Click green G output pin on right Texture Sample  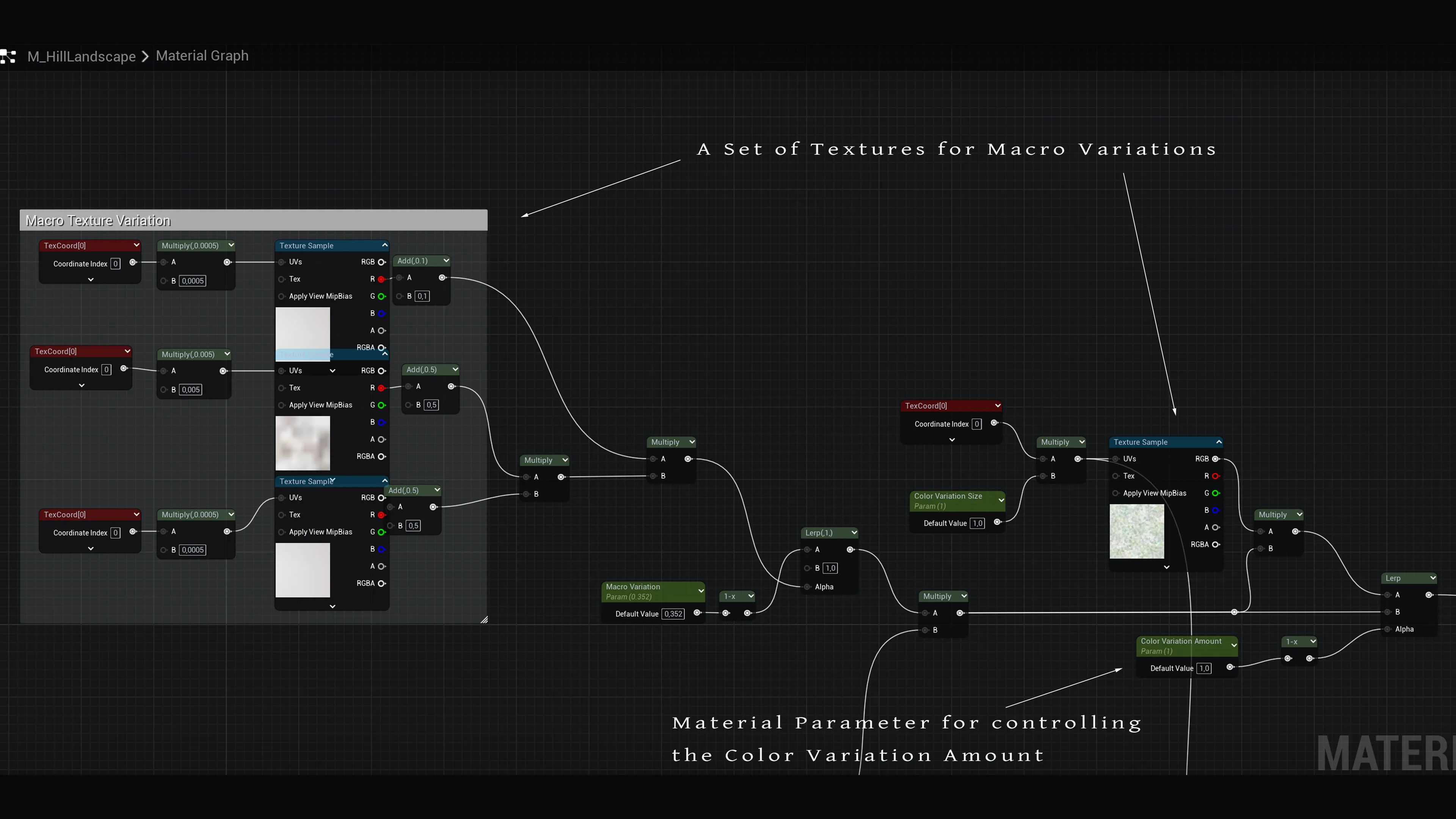[1216, 493]
